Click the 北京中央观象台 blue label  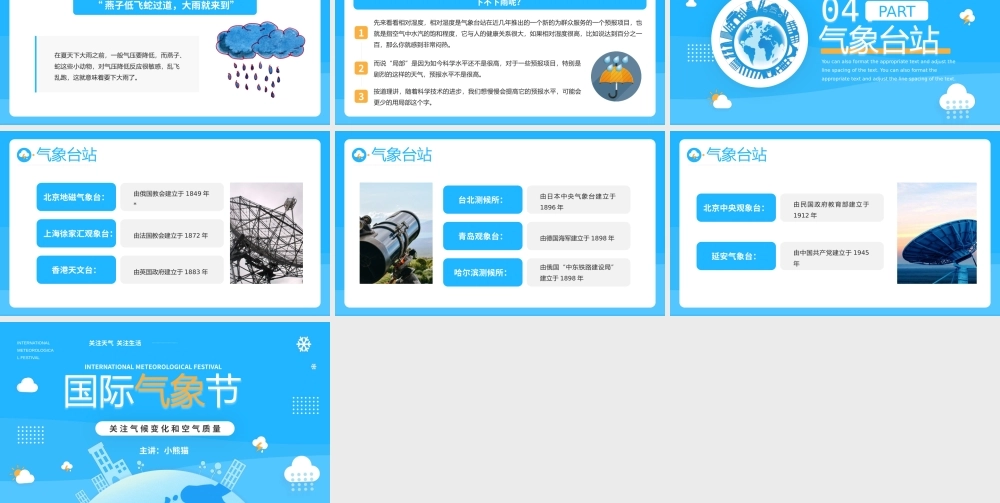736,208
